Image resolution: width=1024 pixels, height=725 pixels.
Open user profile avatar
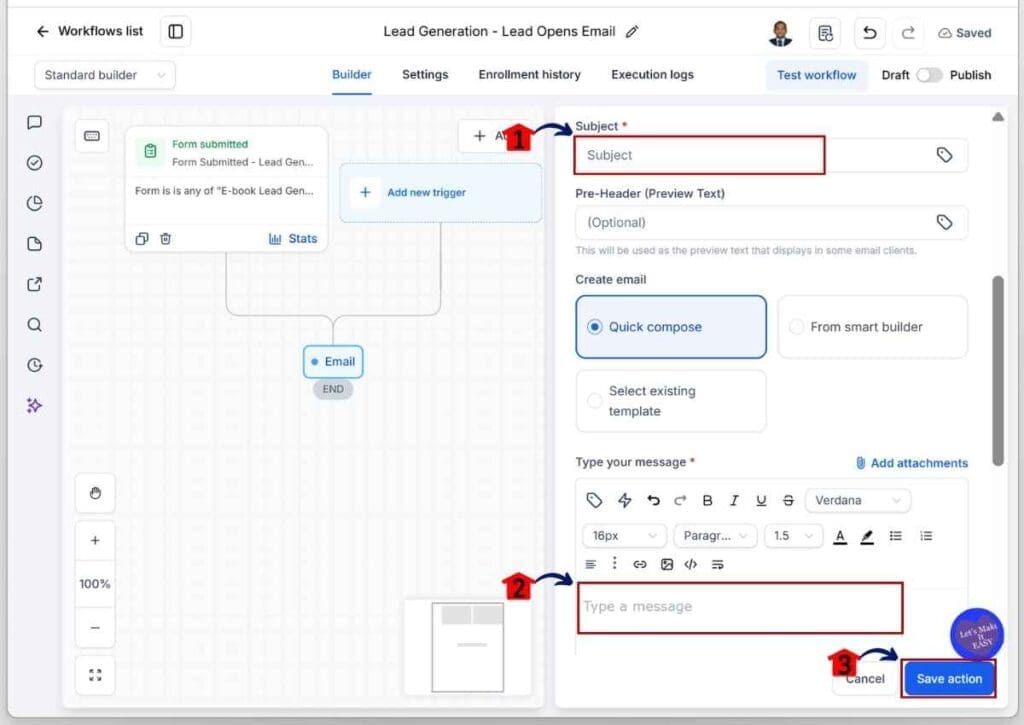point(780,33)
